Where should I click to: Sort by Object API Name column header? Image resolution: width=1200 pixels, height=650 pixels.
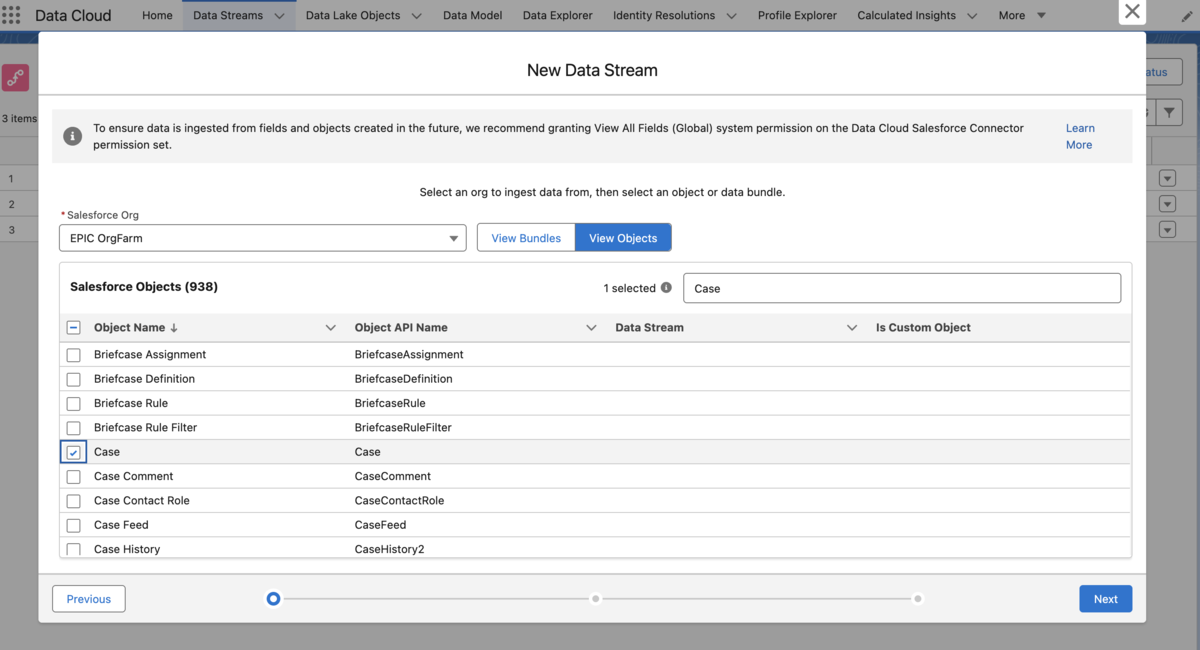tap(401, 328)
